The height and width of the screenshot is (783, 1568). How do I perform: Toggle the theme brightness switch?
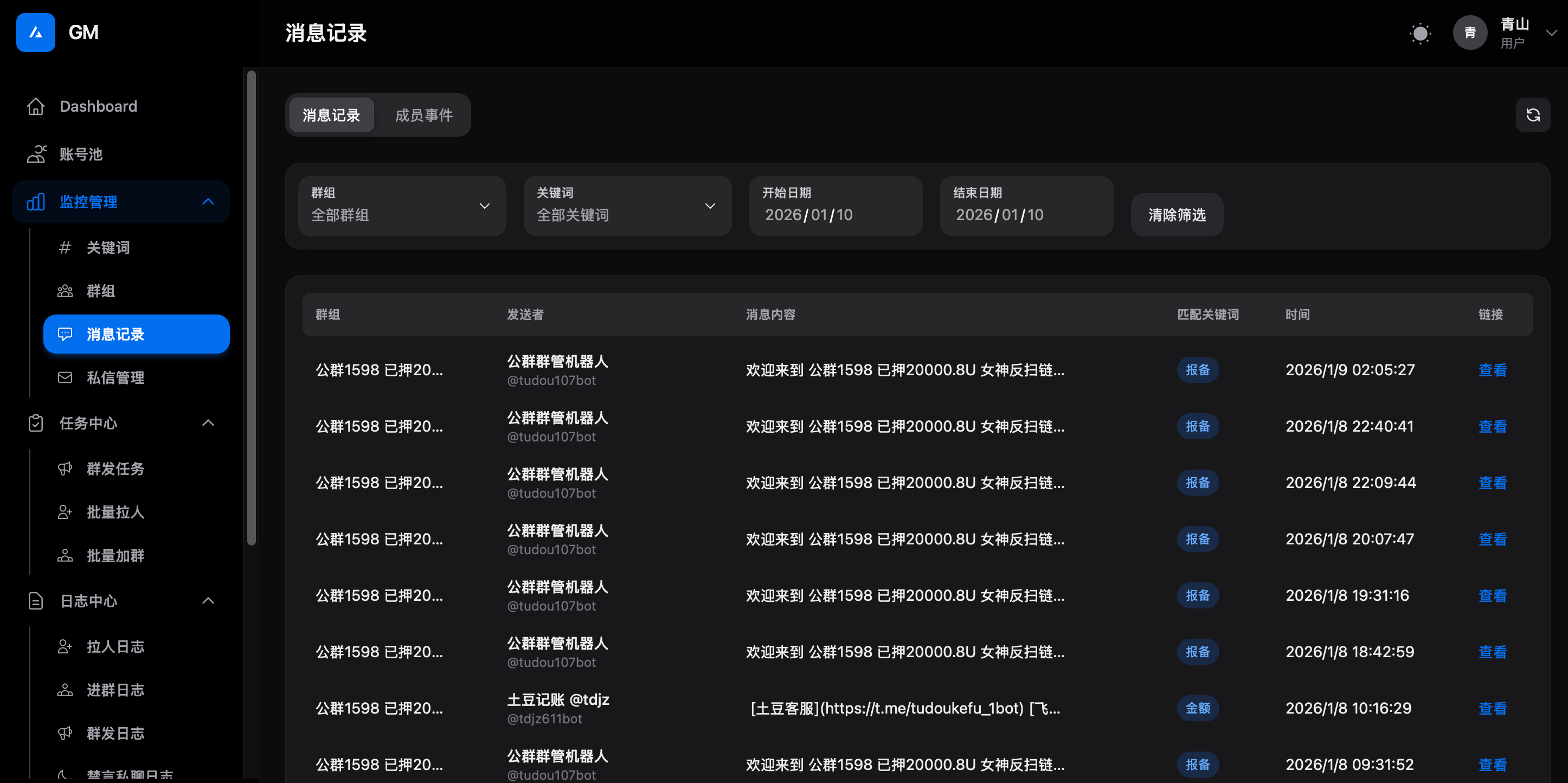(1420, 33)
